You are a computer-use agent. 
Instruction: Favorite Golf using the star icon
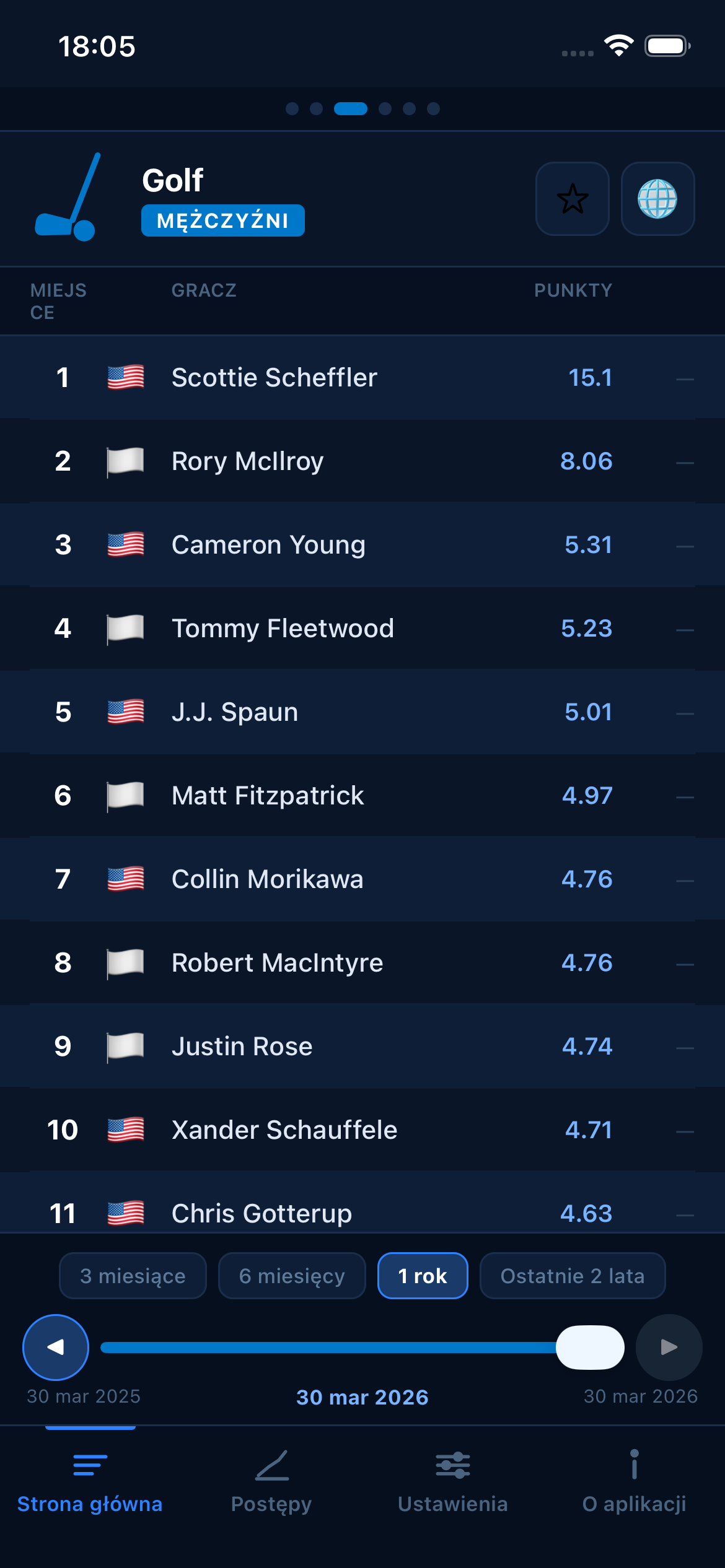pos(572,199)
